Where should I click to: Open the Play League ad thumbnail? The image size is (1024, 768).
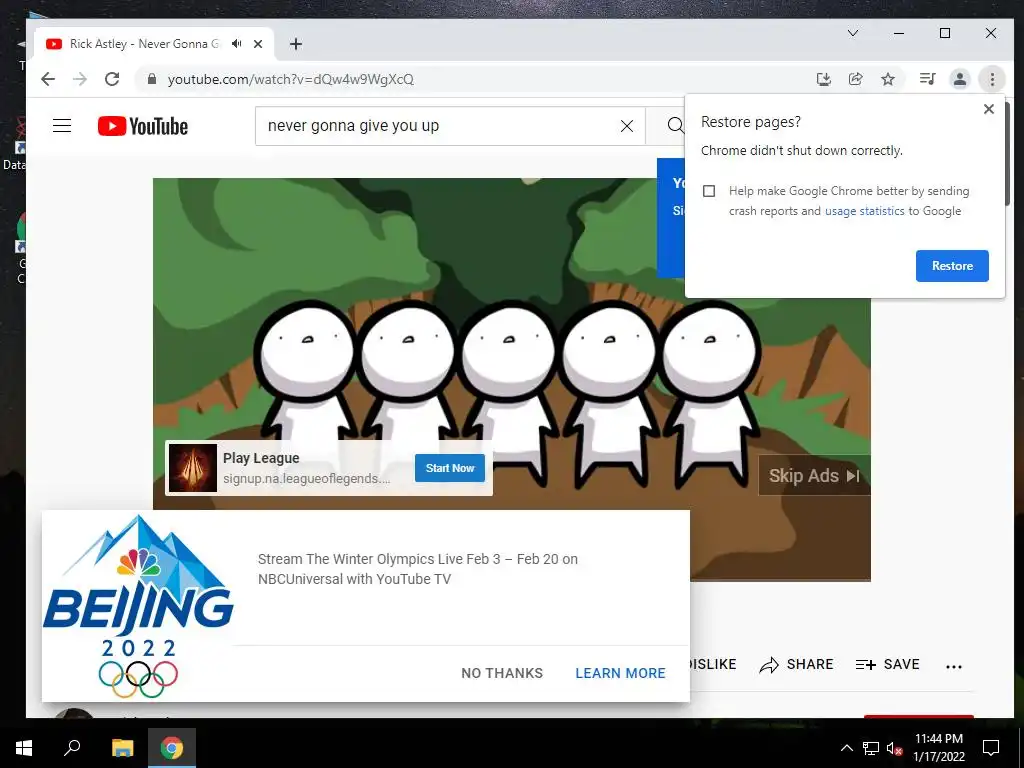[193, 468]
